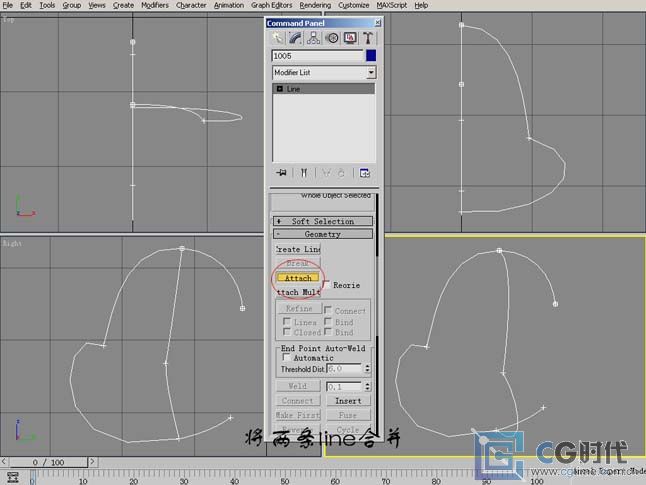Click frame 50 on the timeline
The image size is (646, 485).
click(x=285, y=480)
